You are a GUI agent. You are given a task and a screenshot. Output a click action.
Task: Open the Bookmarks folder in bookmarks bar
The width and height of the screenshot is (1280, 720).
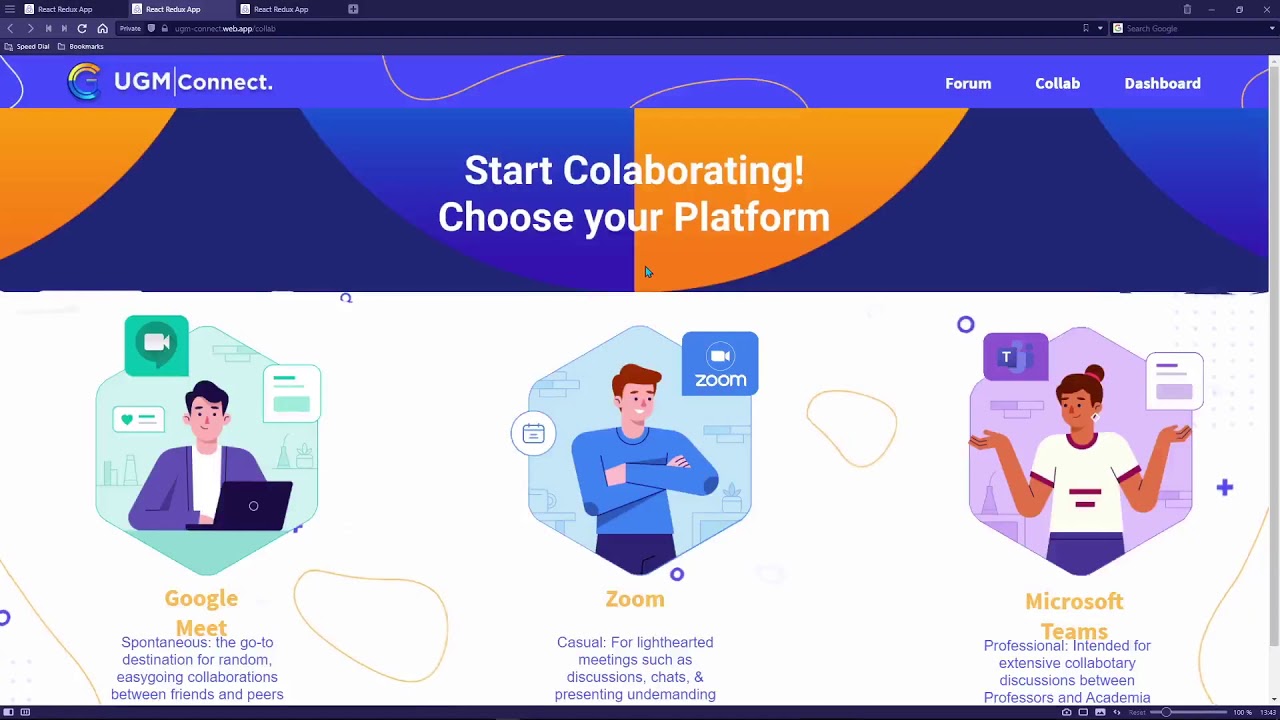(x=81, y=46)
